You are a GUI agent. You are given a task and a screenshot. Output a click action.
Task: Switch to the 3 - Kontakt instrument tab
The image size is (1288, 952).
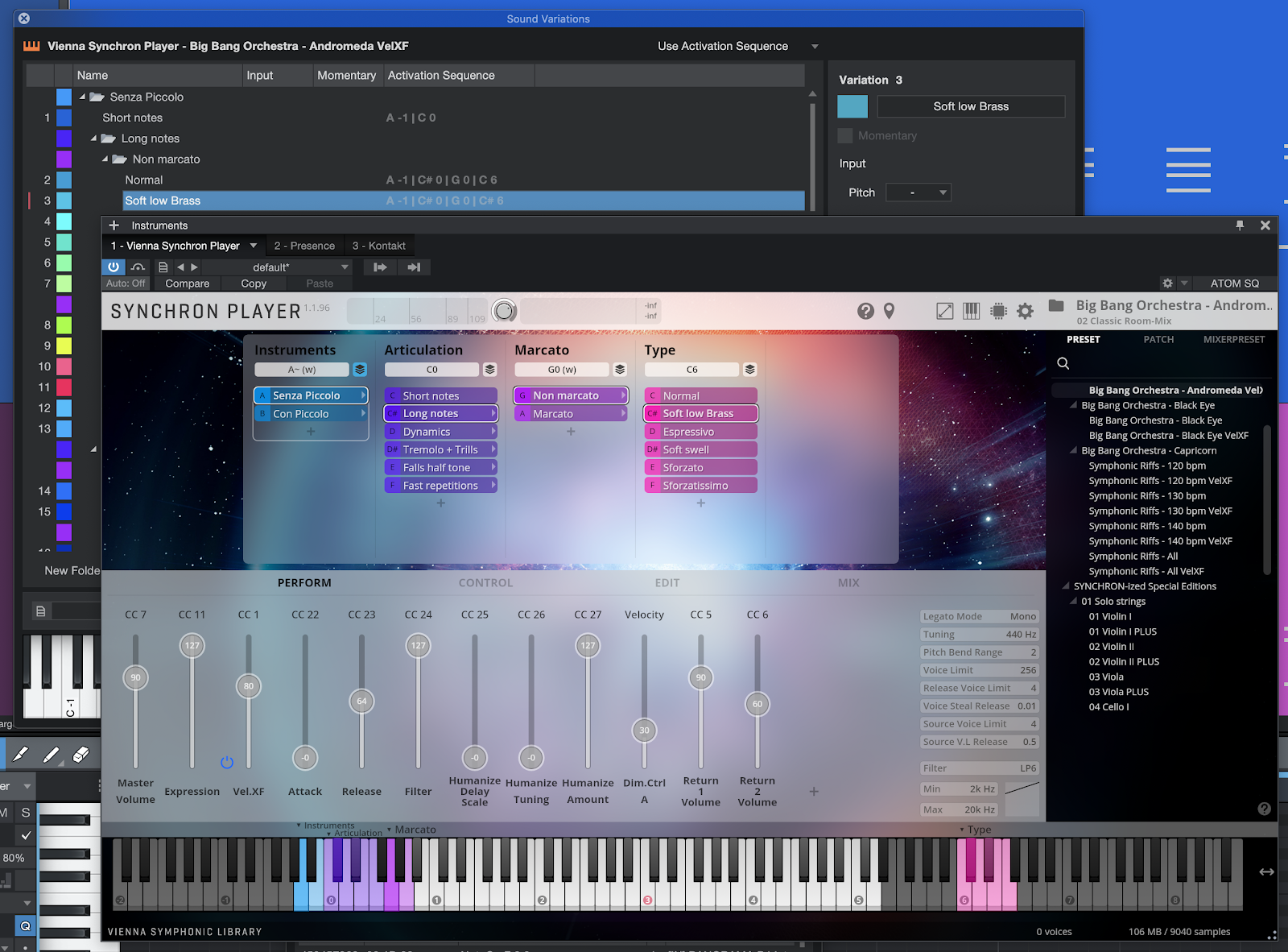tap(379, 246)
